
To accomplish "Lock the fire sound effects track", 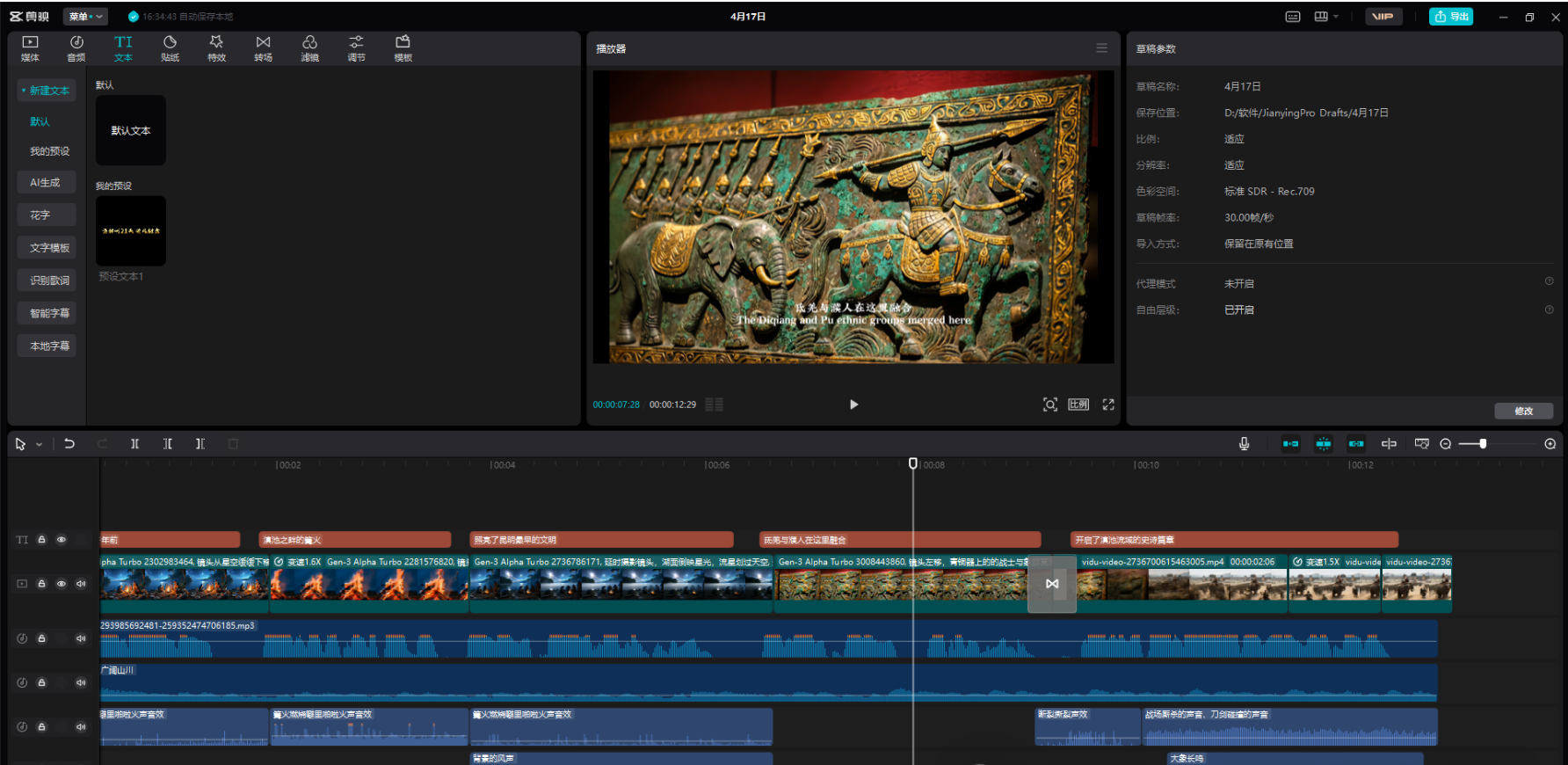I will (41, 727).
